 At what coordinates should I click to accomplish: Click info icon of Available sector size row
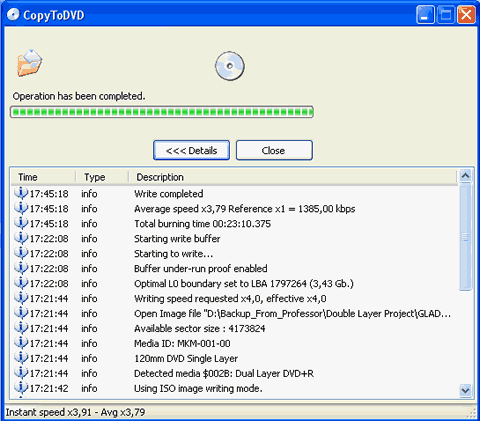[x=21, y=328]
